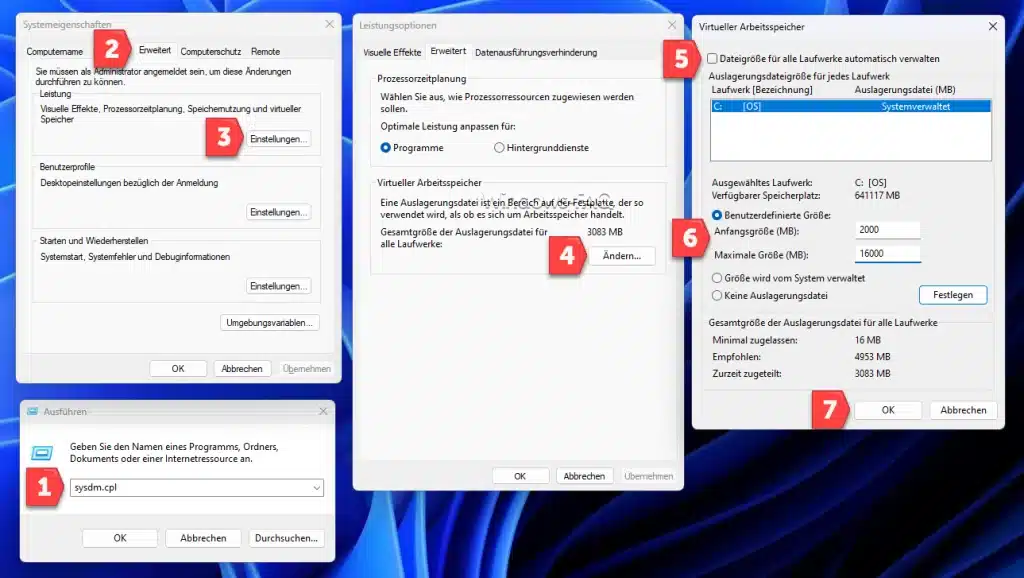This screenshot has height=578, width=1024.
Task: Select Keine Auslagerungsdatei option
Action: point(717,295)
